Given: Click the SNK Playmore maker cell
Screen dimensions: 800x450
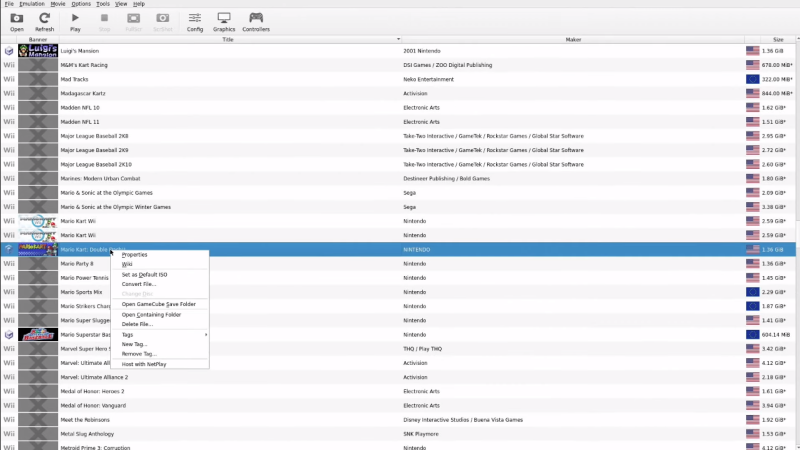Looking at the screenshot, I should pyautogui.click(x=421, y=434).
